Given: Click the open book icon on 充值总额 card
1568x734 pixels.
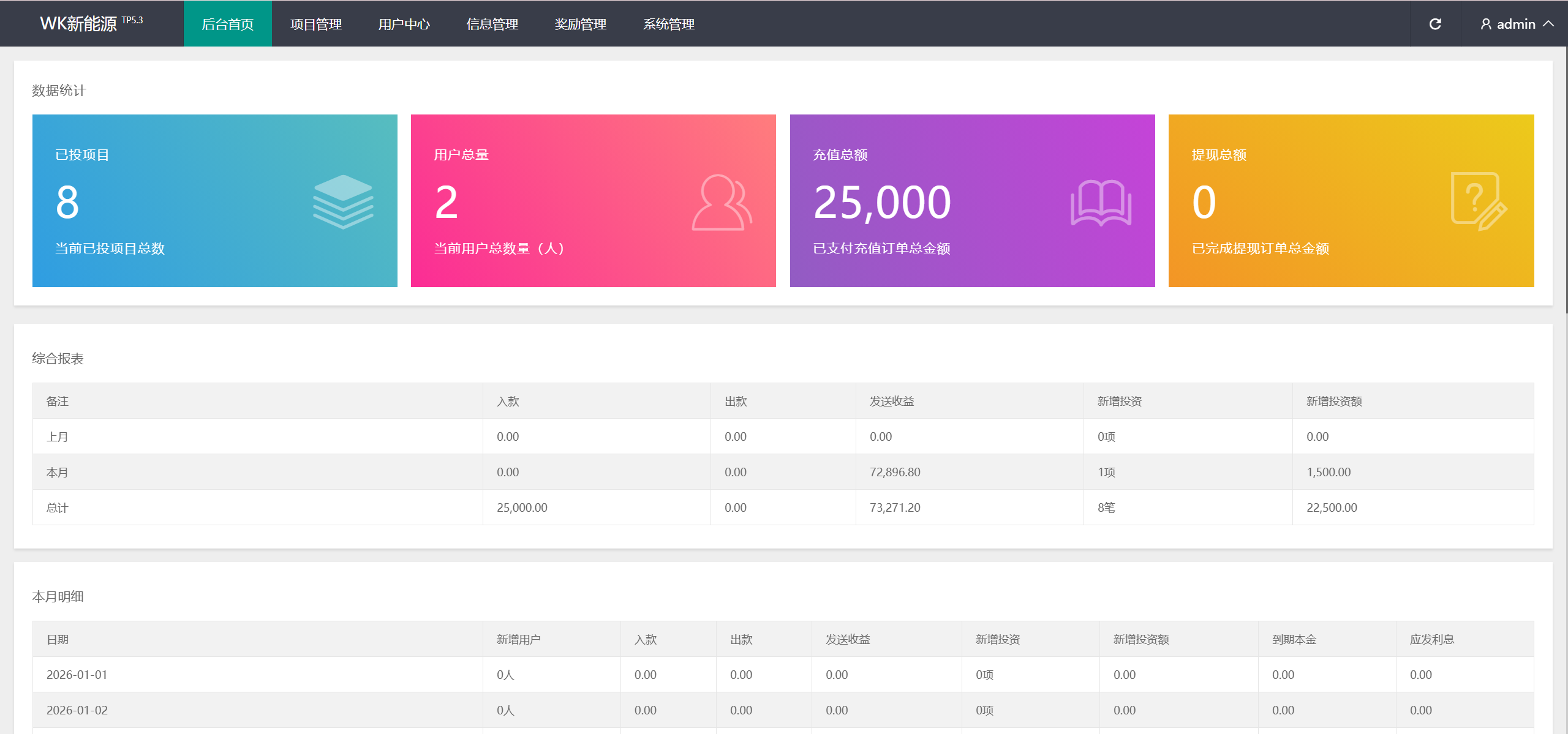Looking at the screenshot, I should coord(1101,203).
